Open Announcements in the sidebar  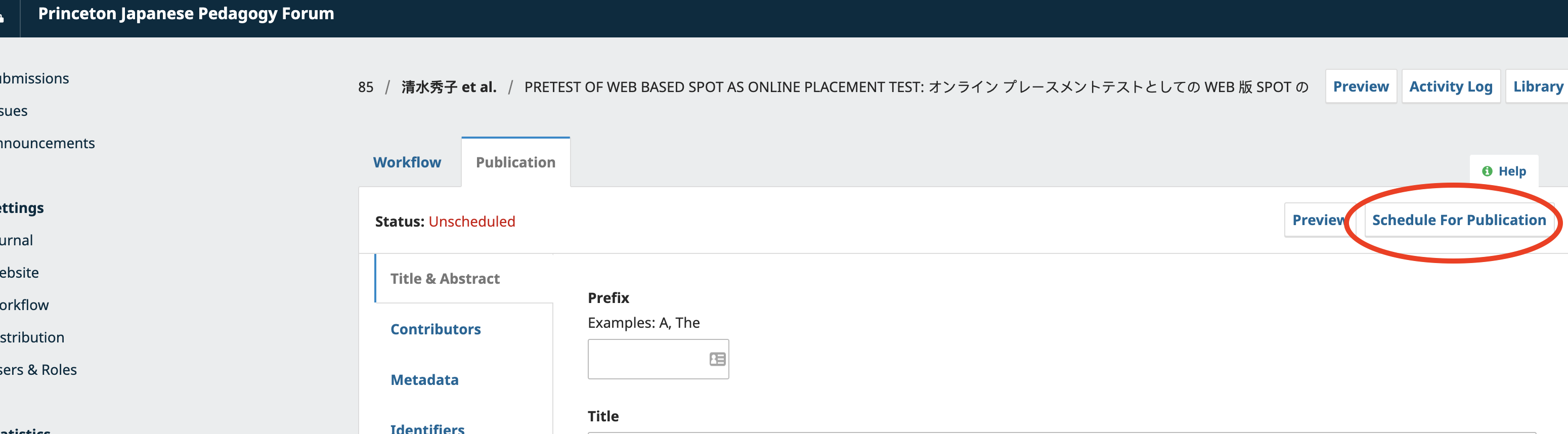(x=47, y=143)
